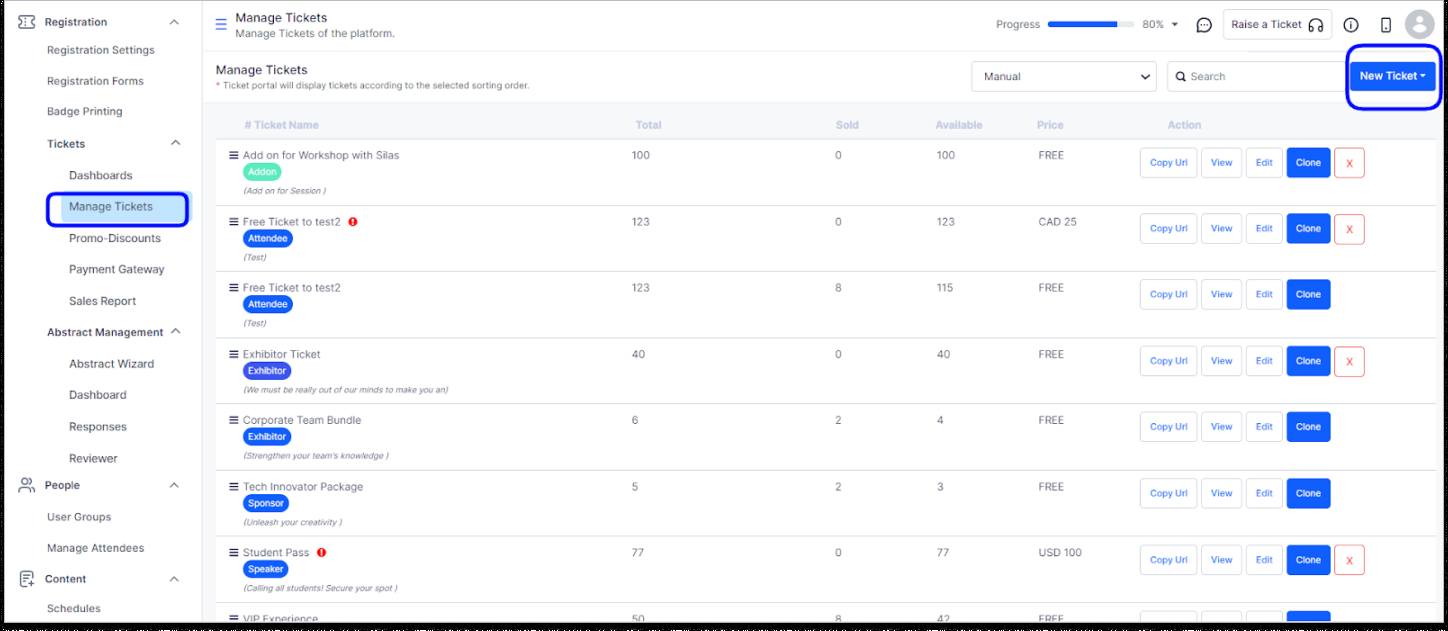This screenshot has width=1448, height=631.
Task: Delete the Add on for Workshop with Silas ticket
Action: tap(1349, 163)
